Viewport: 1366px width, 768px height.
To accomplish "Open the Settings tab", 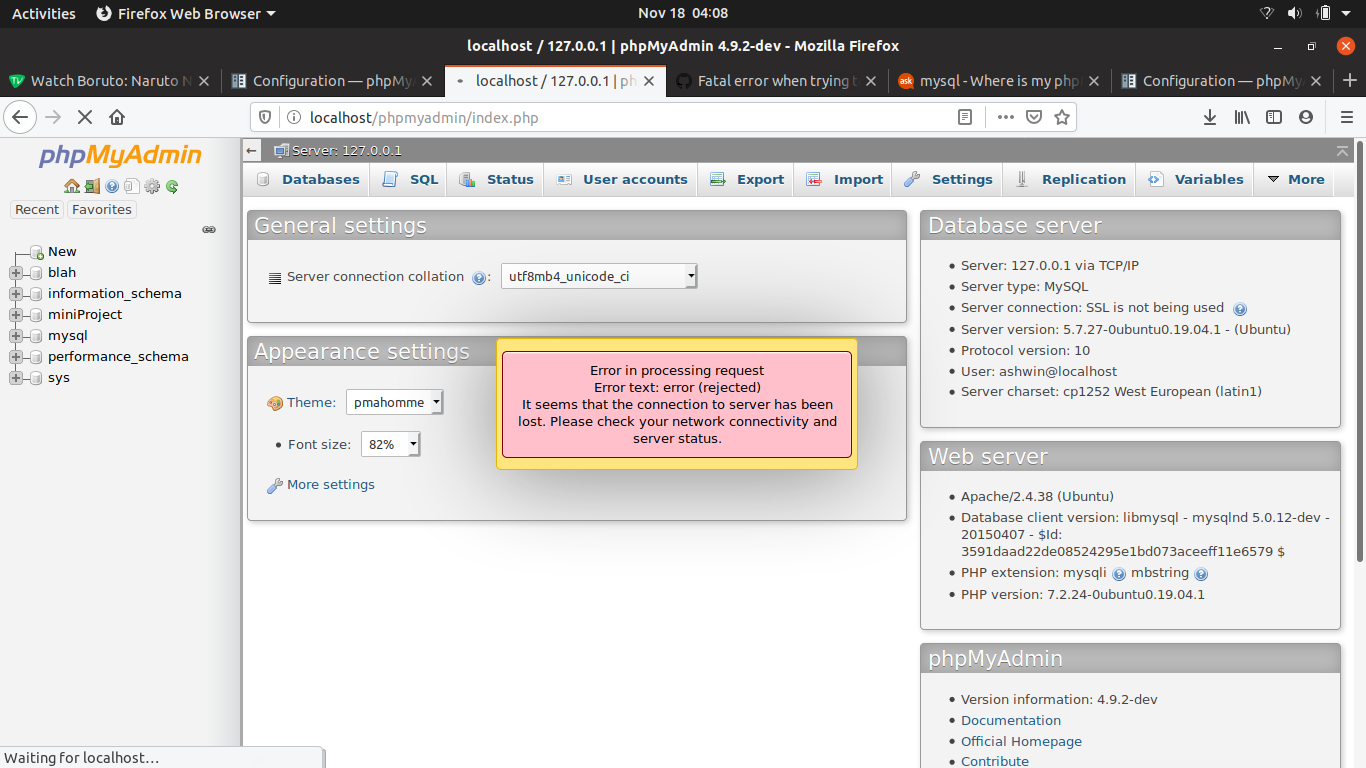I will click(948, 180).
